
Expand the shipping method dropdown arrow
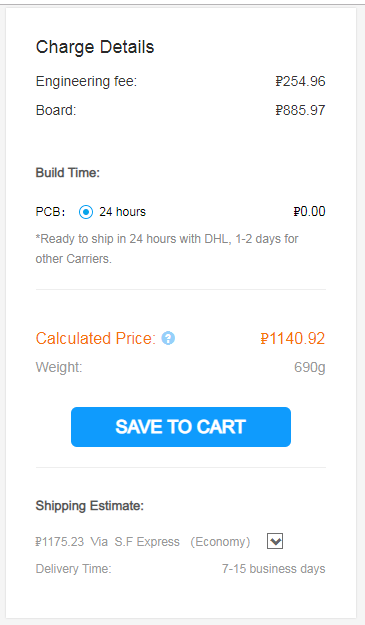275,541
